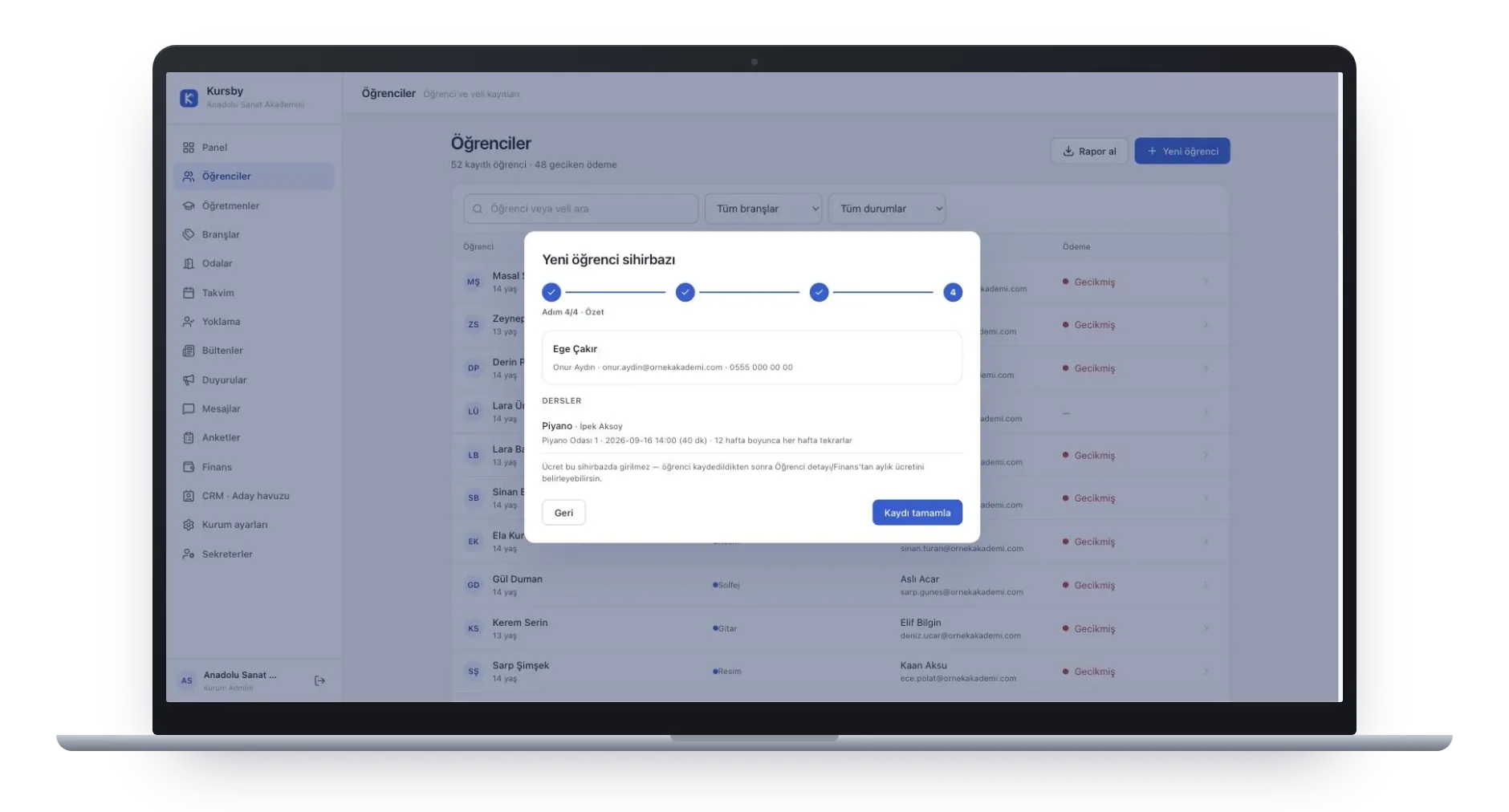Select step 4 circle in wizard
The width and height of the screenshot is (1509, 812).
[953, 293]
